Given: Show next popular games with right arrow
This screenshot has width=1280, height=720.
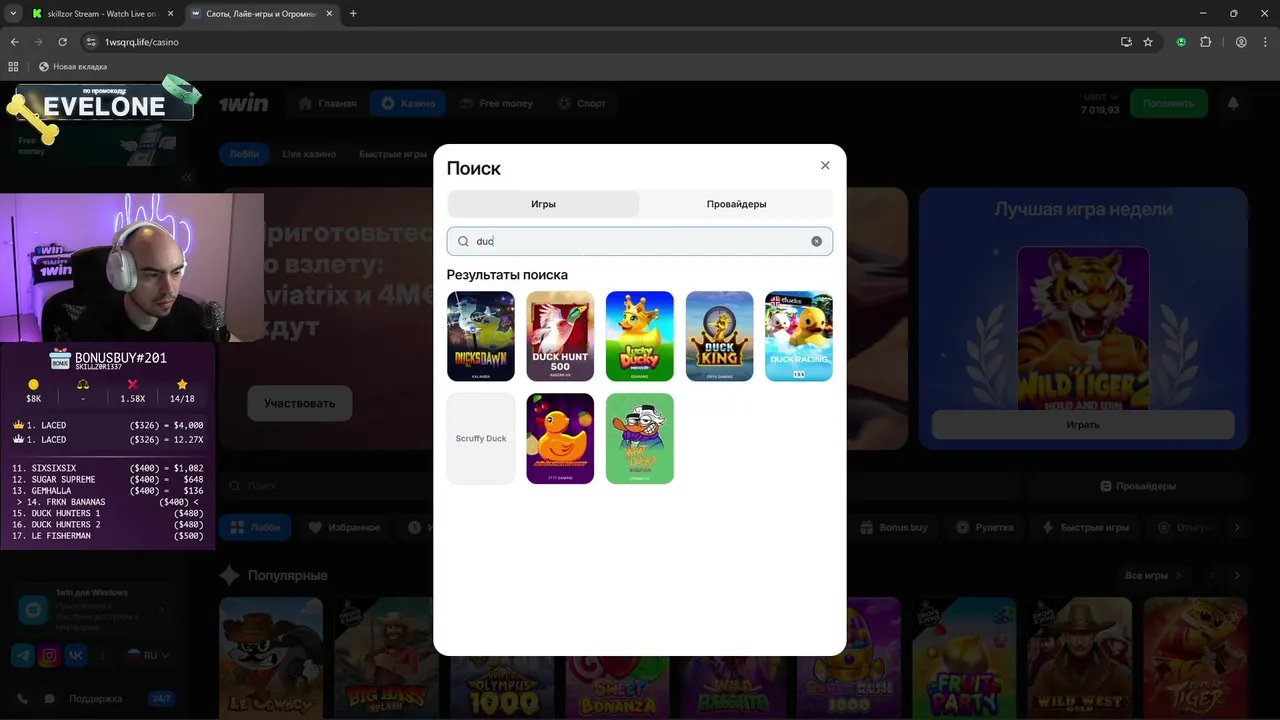Looking at the screenshot, I should point(1237,575).
